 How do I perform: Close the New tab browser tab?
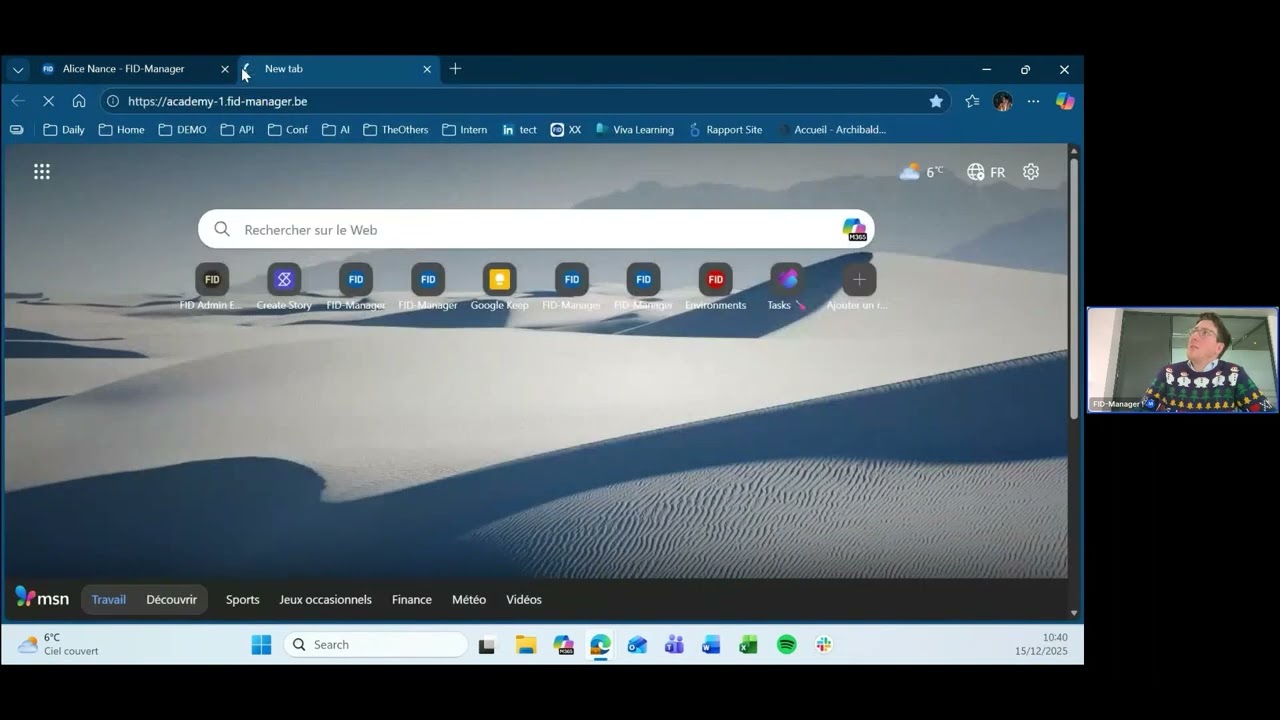[427, 69]
